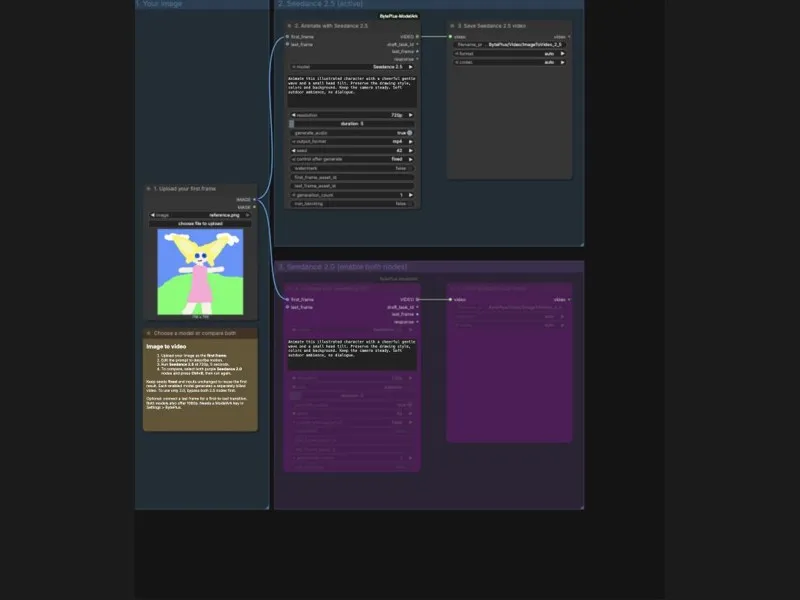Click node title '2. Animate with Seedance 2.5'

pos(331,26)
